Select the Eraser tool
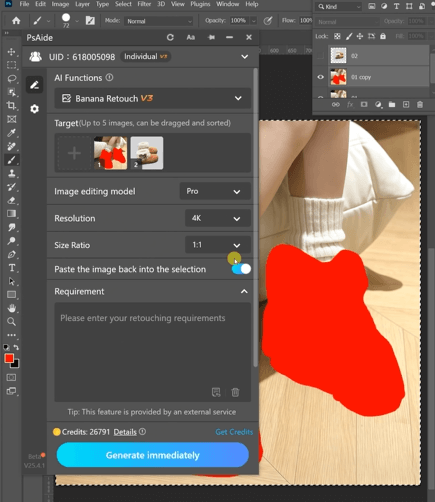The height and width of the screenshot is (502, 435). coord(11,200)
